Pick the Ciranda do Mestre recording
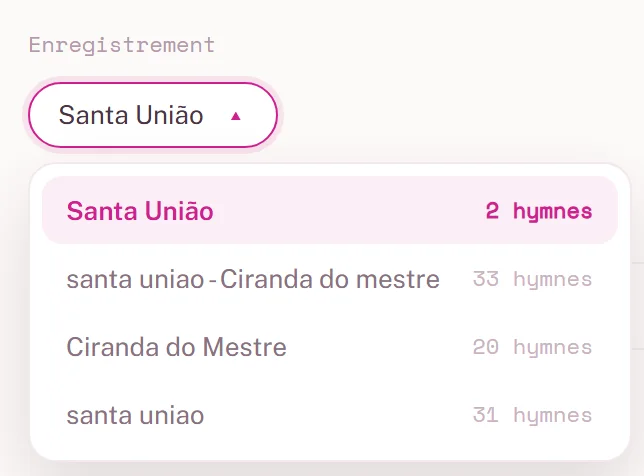644x476 pixels. point(330,347)
